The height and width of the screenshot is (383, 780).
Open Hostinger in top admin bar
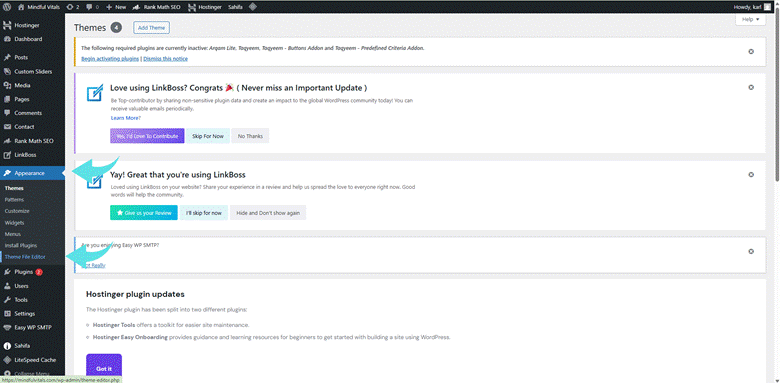pyautogui.click(x=204, y=7)
